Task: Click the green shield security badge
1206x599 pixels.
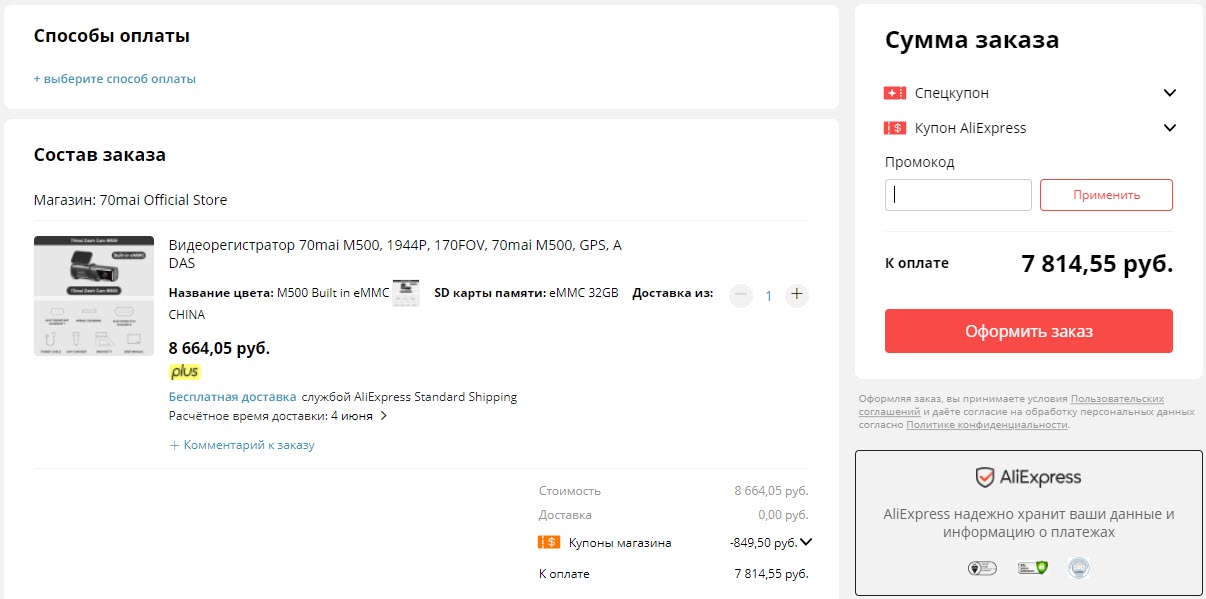Action: point(1032,568)
